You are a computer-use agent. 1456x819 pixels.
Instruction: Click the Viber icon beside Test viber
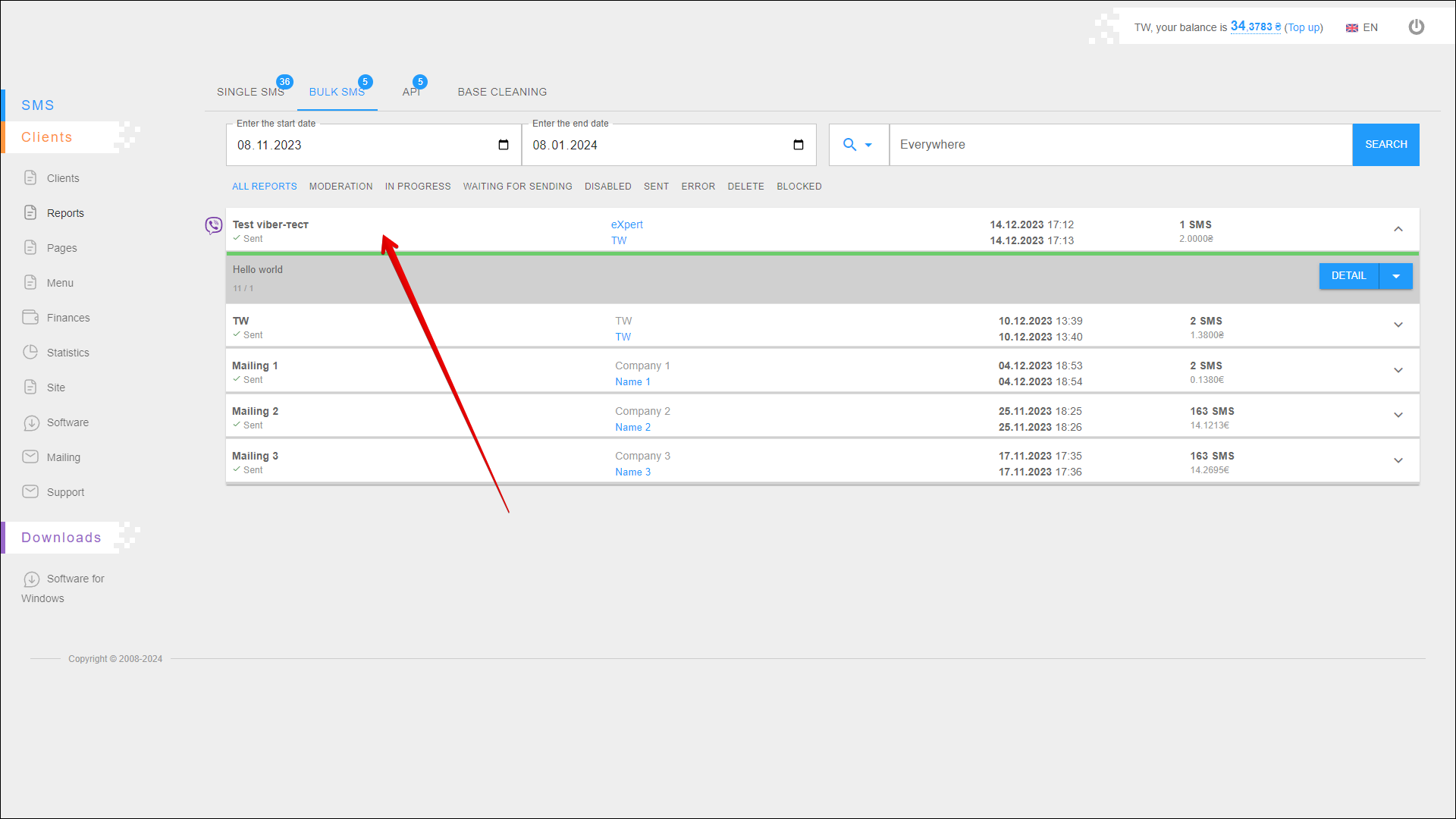(x=214, y=225)
